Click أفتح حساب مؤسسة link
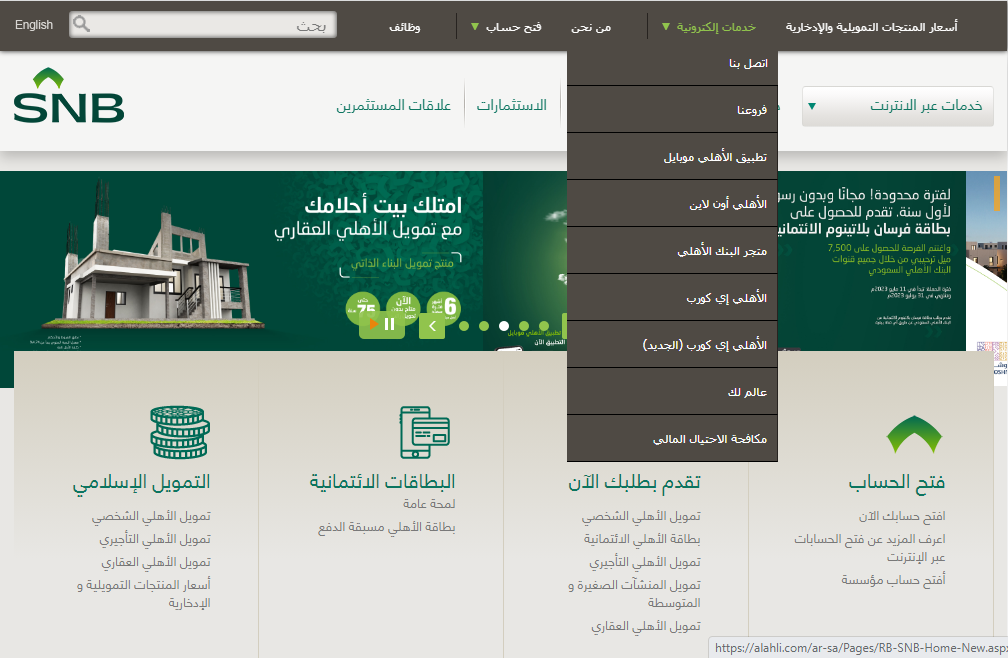Viewport: 1008px width, 658px height. click(x=893, y=580)
